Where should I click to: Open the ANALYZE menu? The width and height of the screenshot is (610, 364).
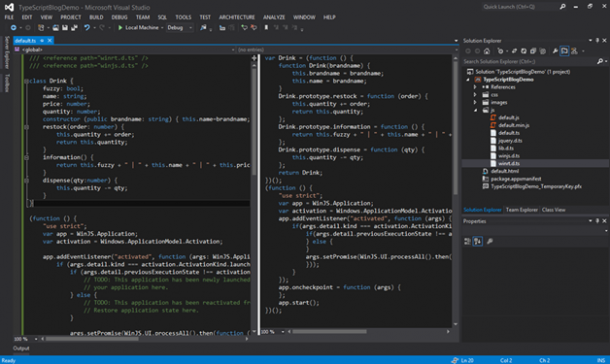(x=274, y=17)
